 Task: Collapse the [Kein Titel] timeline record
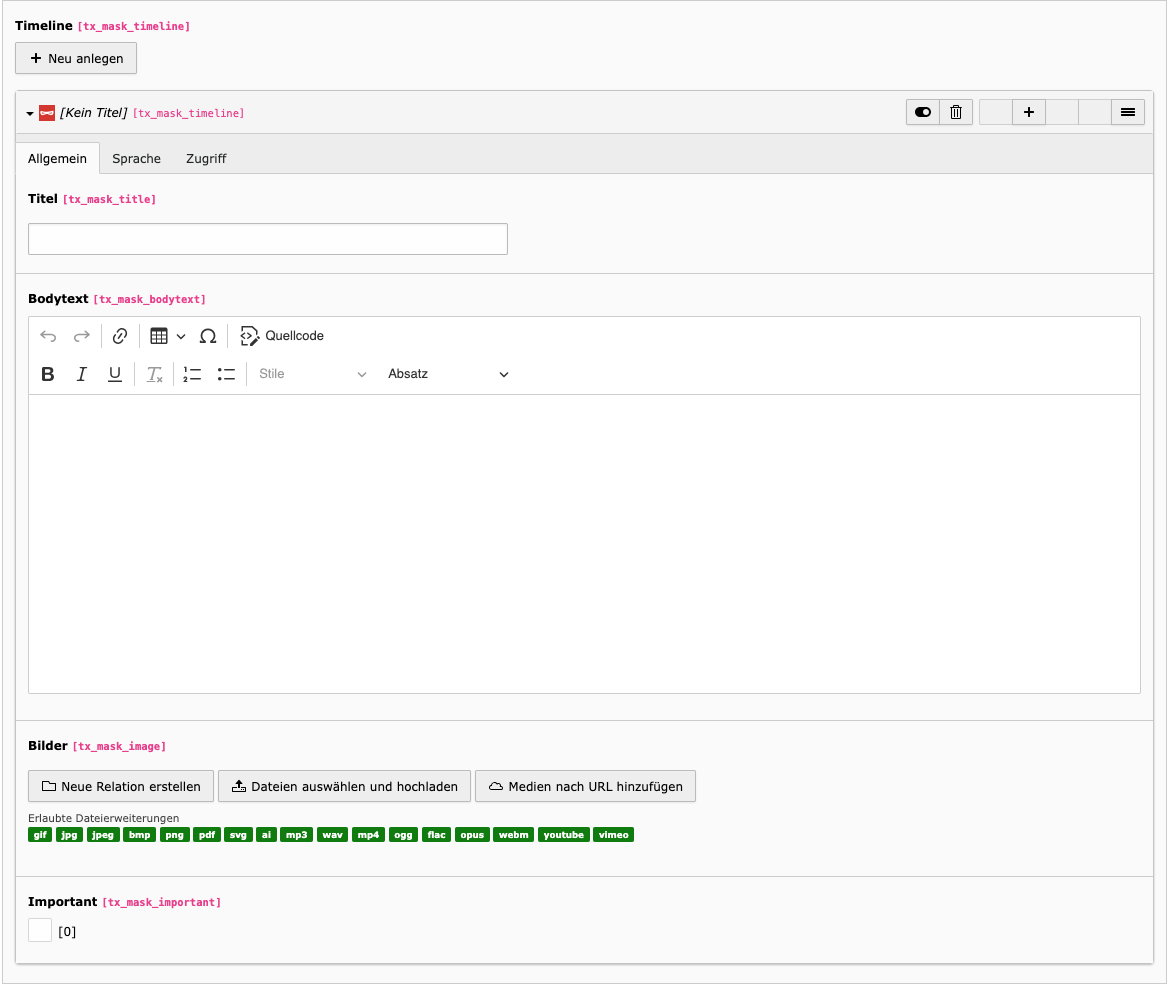[30, 114]
